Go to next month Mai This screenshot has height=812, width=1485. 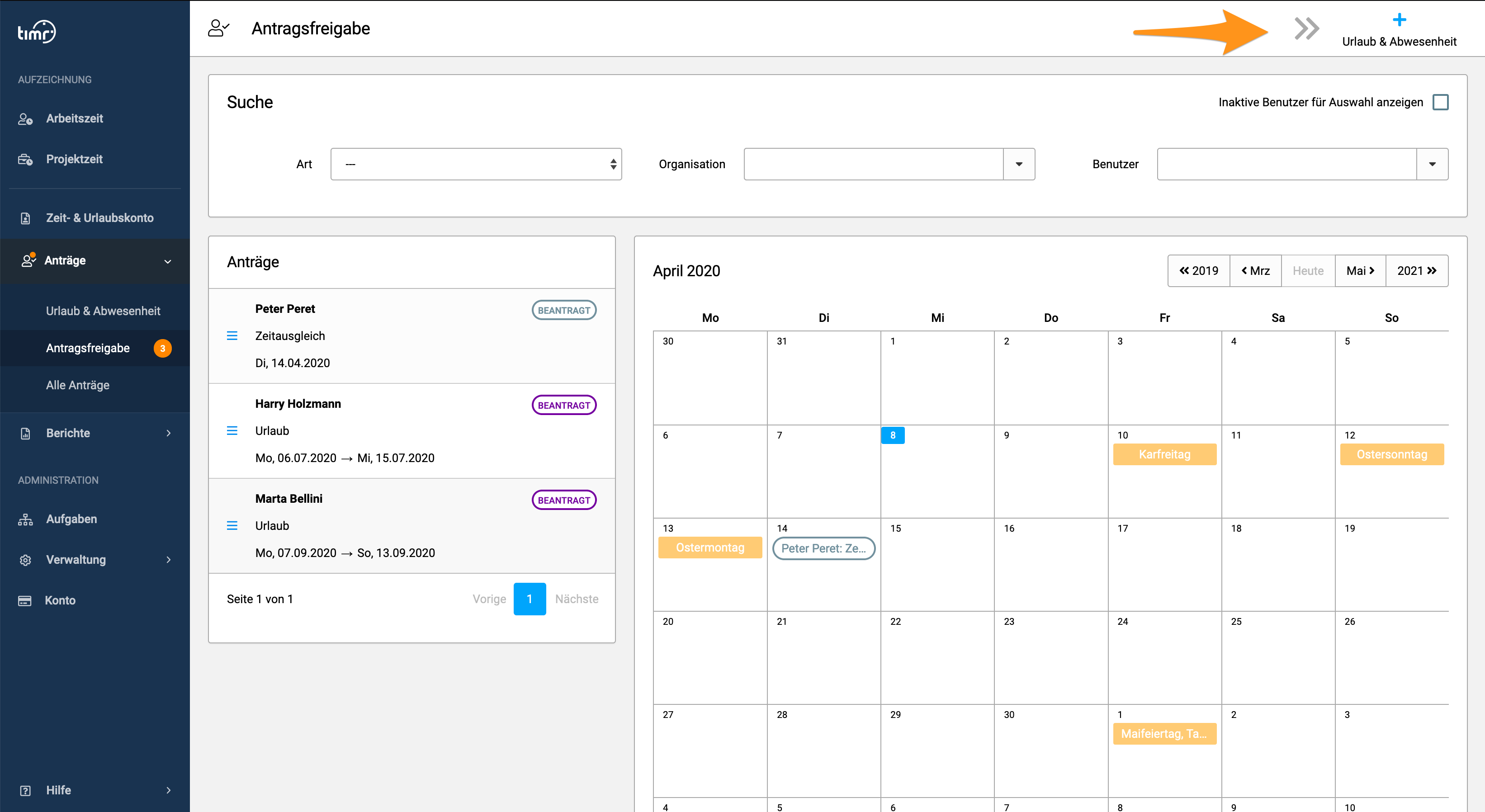click(x=1361, y=271)
